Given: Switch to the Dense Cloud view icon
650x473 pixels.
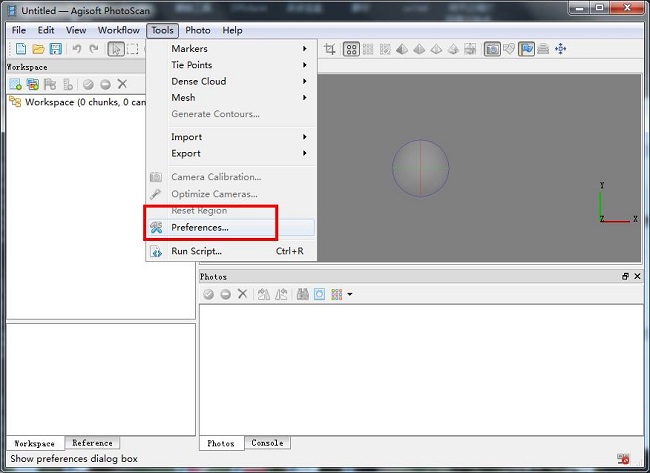Looking at the screenshot, I should [x=368, y=49].
